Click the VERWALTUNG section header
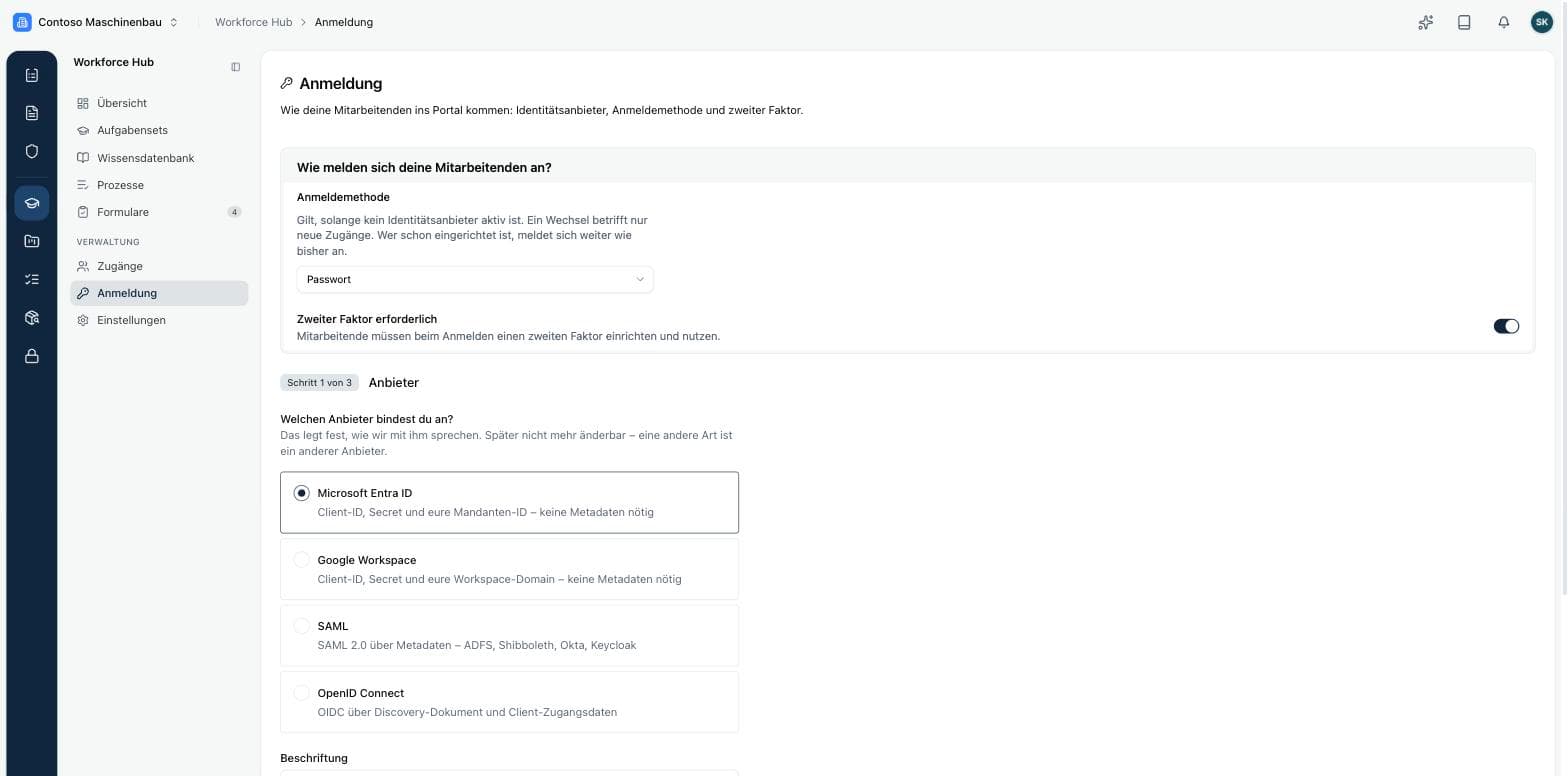The height and width of the screenshot is (776, 1568). click(108, 242)
